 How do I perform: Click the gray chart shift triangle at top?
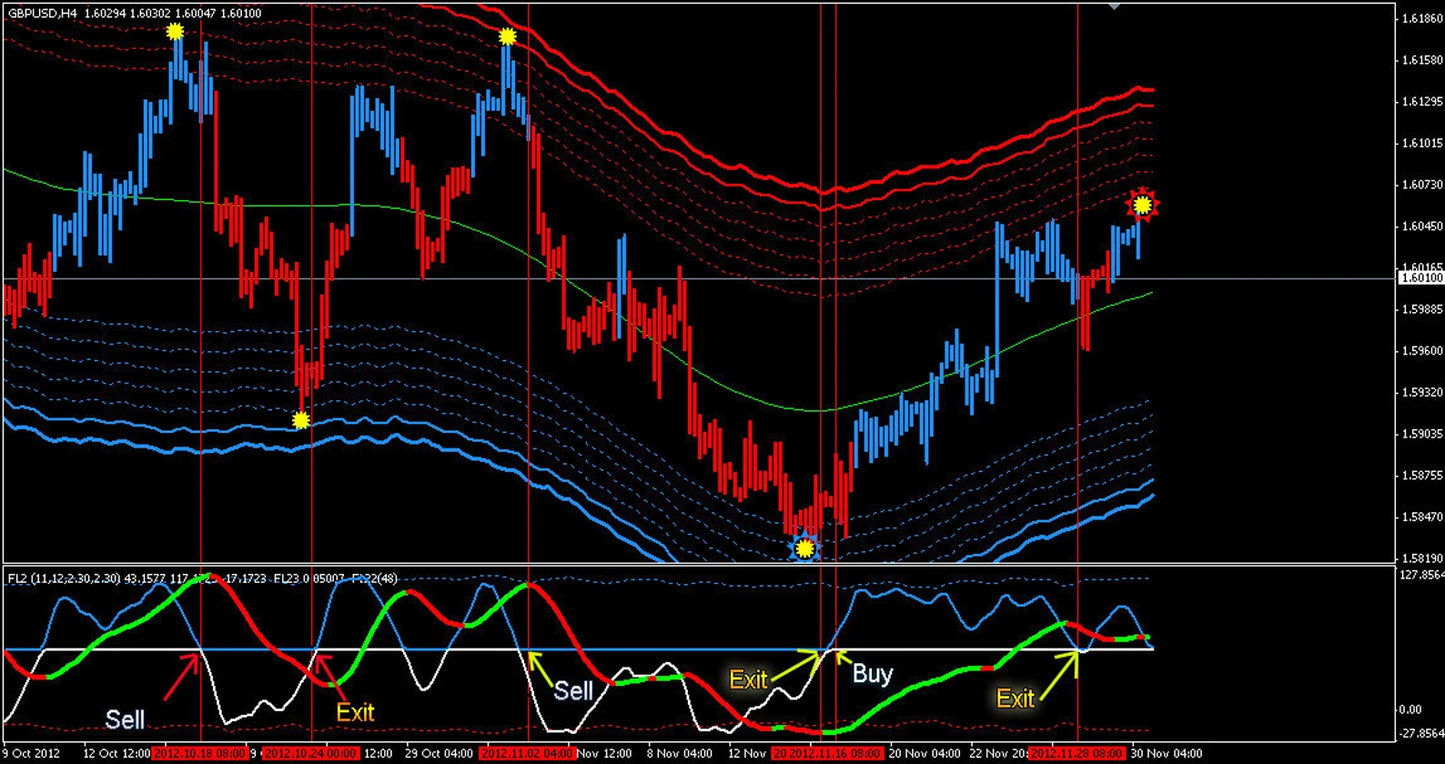[1115, 6]
